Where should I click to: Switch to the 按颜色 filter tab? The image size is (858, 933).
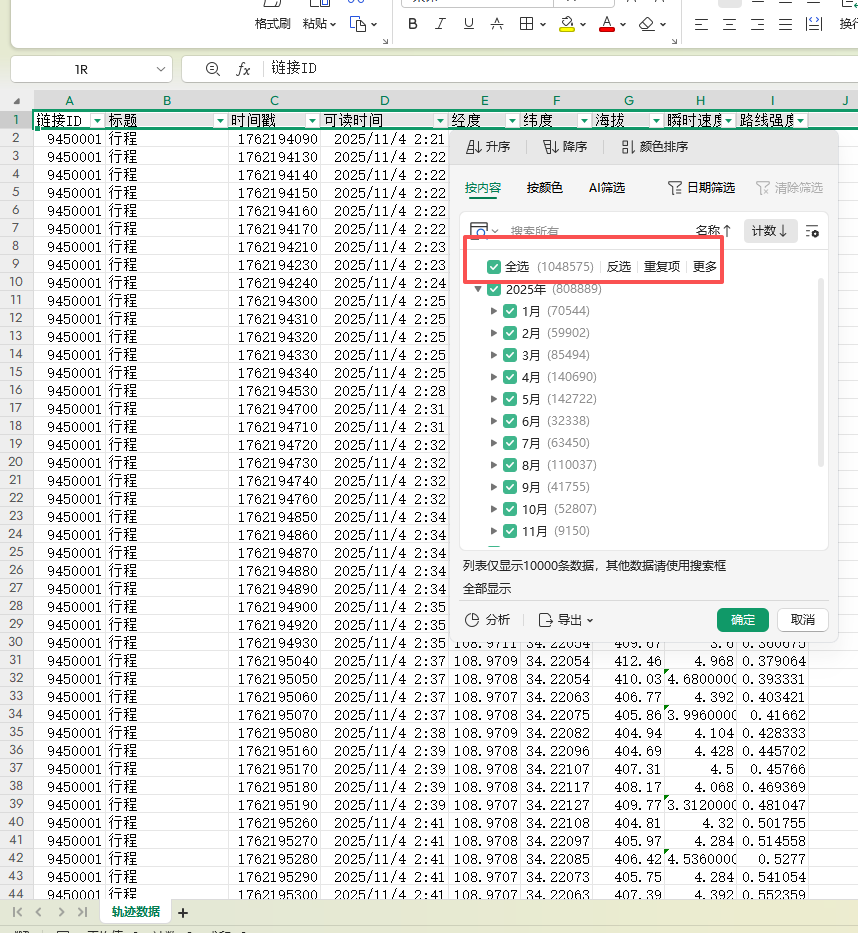(x=545, y=187)
